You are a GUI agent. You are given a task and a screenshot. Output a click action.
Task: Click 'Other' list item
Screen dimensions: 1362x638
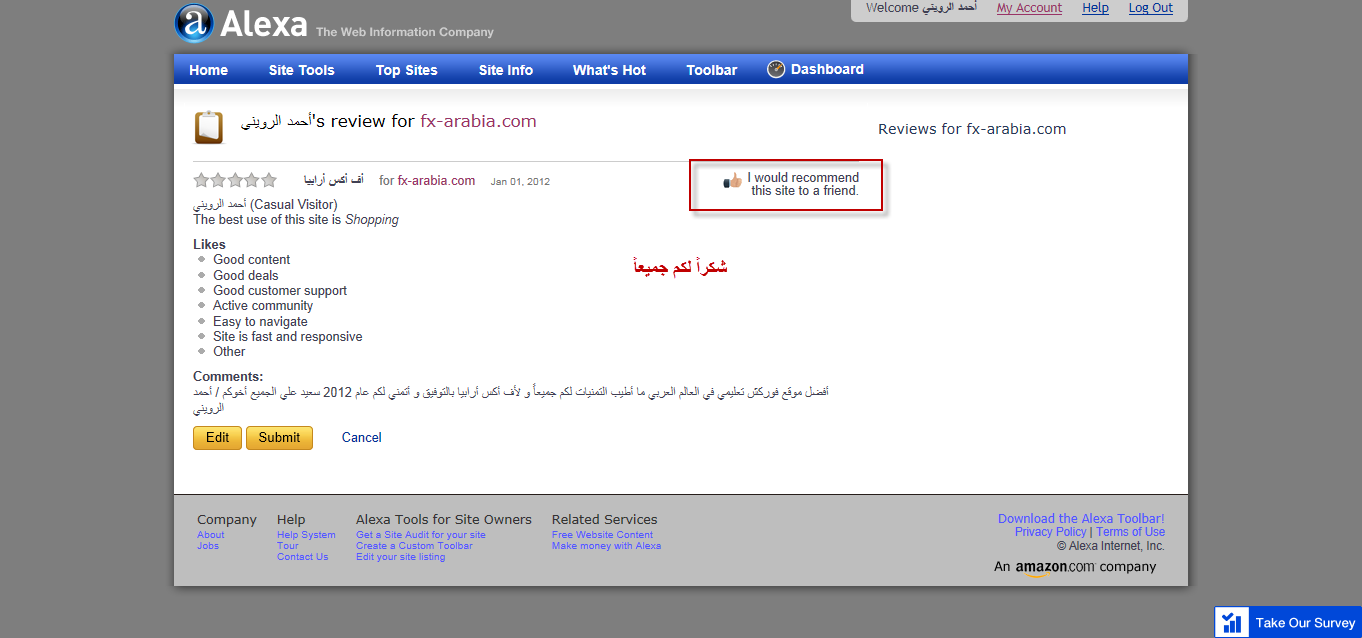pyautogui.click(x=229, y=352)
